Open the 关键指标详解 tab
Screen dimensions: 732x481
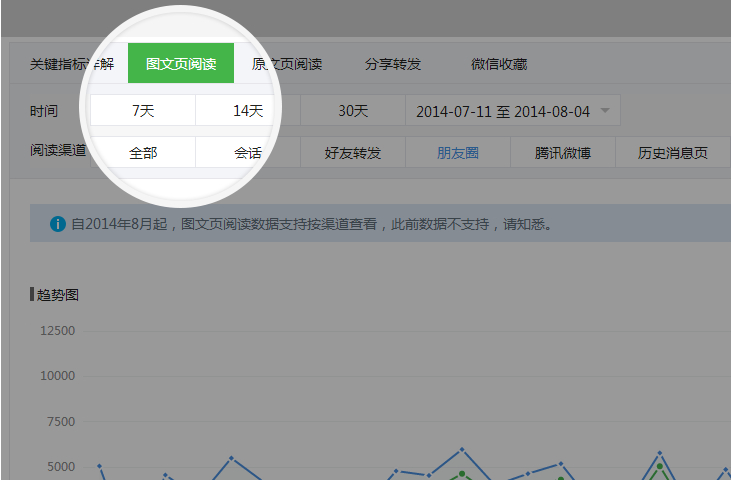click(72, 64)
